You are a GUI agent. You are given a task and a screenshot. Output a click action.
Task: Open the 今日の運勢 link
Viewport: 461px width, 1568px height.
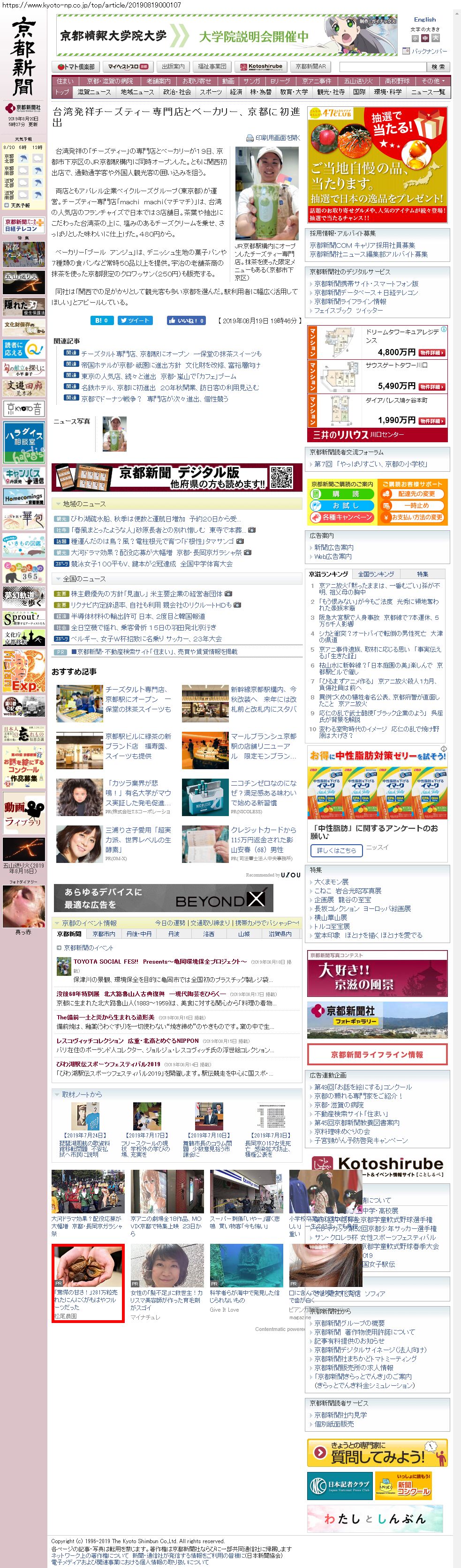point(171,923)
